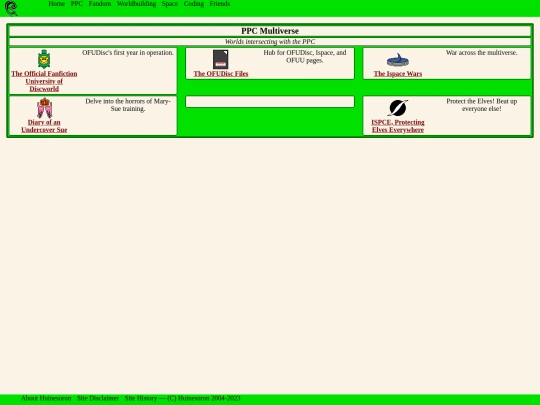Click the subtitle 'Worlds intersecting with the PPC'
This screenshot has height=405, width=540.
click(x=270, y=42)
